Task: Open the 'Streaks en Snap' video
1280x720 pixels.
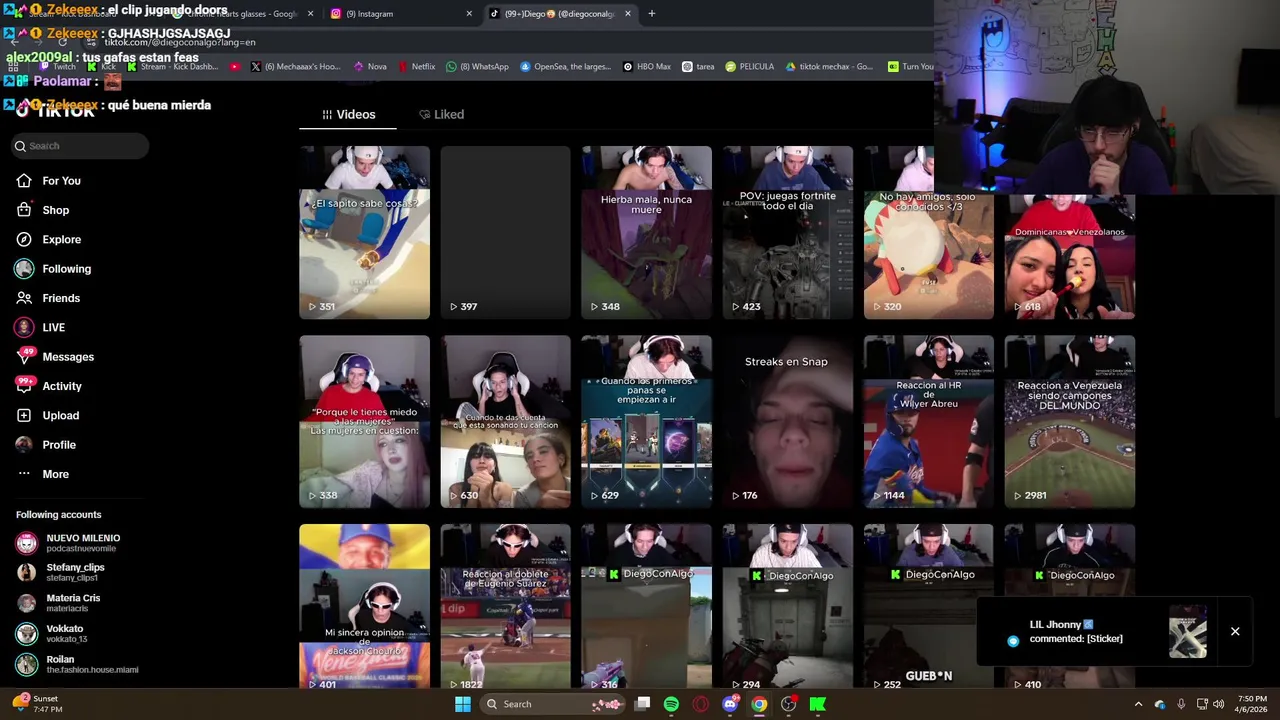Action: [x=787, y=422]
